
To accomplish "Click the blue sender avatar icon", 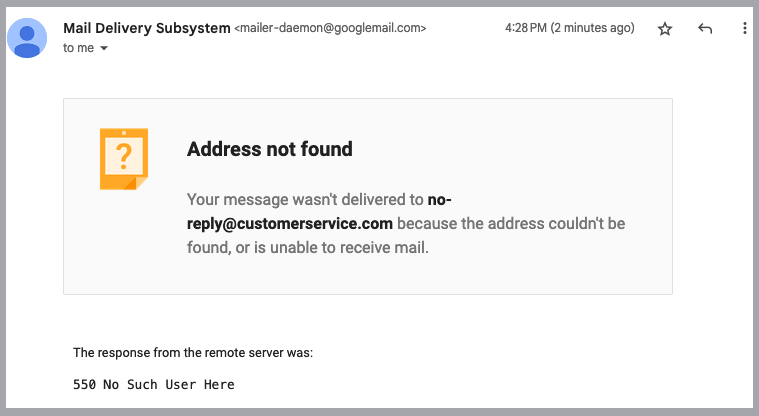I will point(27,38).
